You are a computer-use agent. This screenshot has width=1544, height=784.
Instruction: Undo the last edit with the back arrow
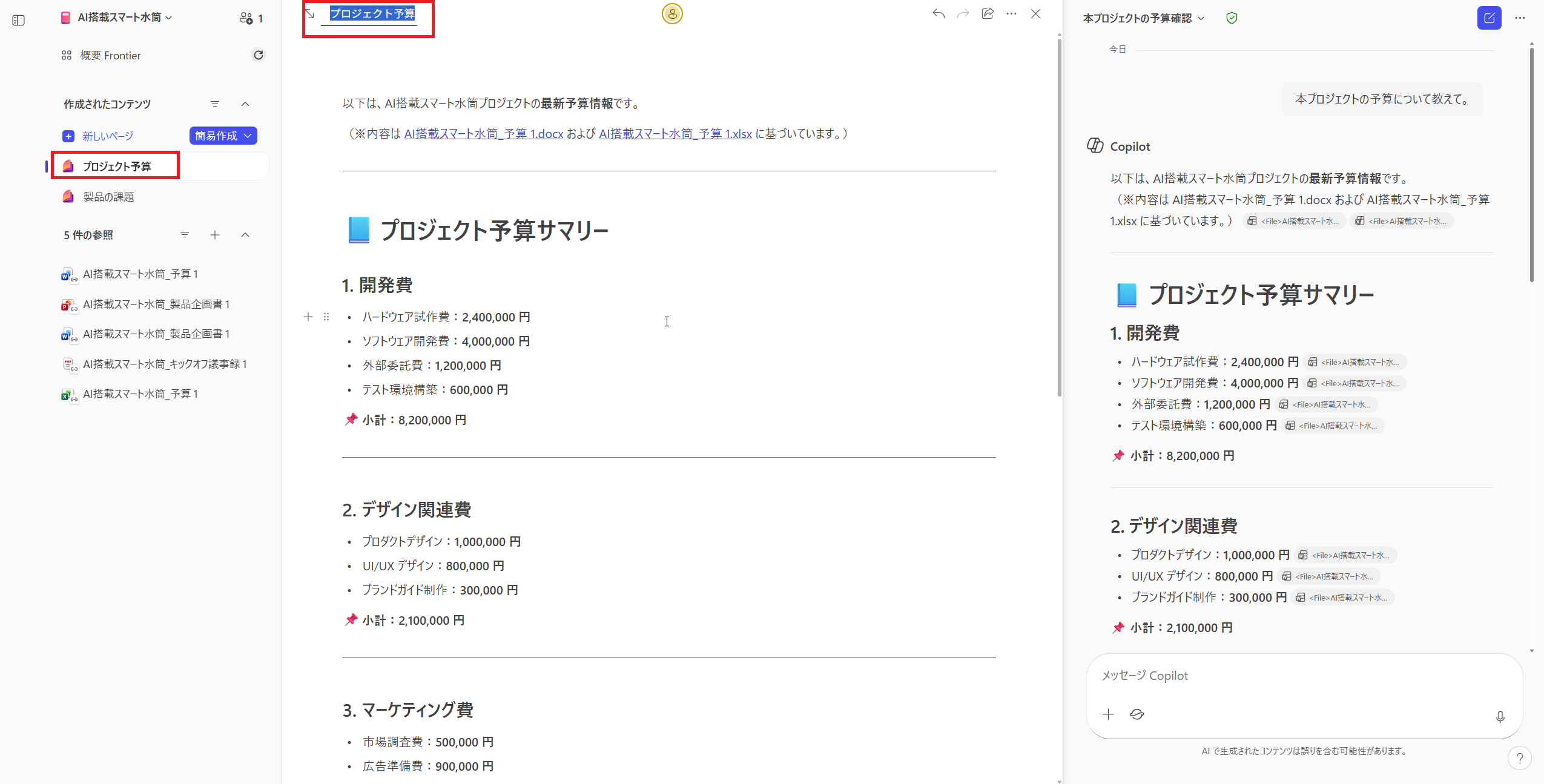tap(938, 13)
